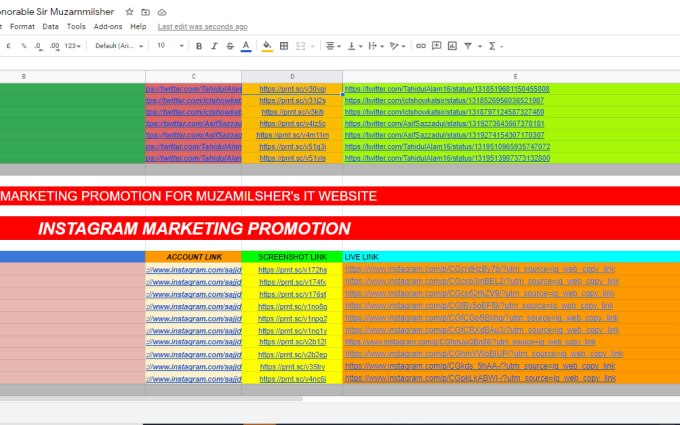Select column D header
The image size is (680, 425).
click(x=292, y=76)
